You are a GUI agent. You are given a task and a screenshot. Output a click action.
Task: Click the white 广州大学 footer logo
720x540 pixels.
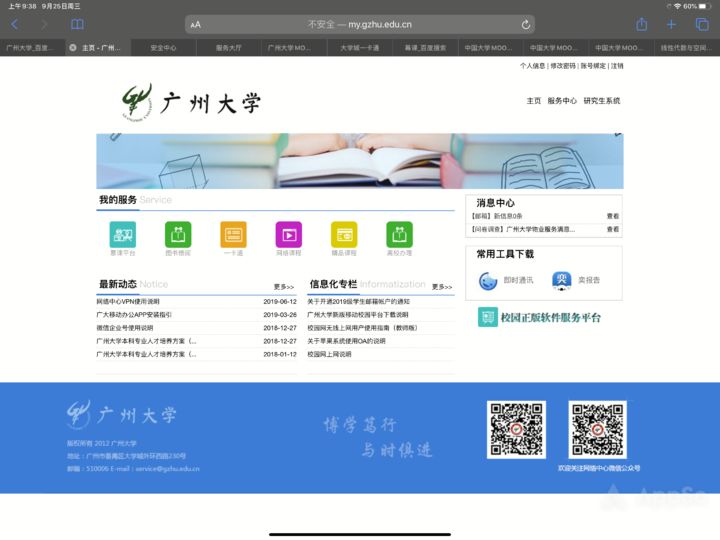(121, 414)
